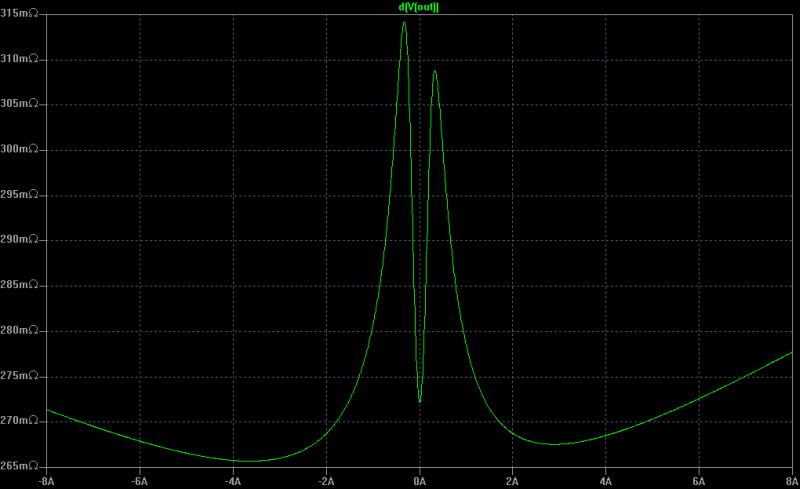Screen dimensions: 800x489
Task: Click the 300mΩ vertical axis label
Action: pyautogui.click(x=19, y=149)
